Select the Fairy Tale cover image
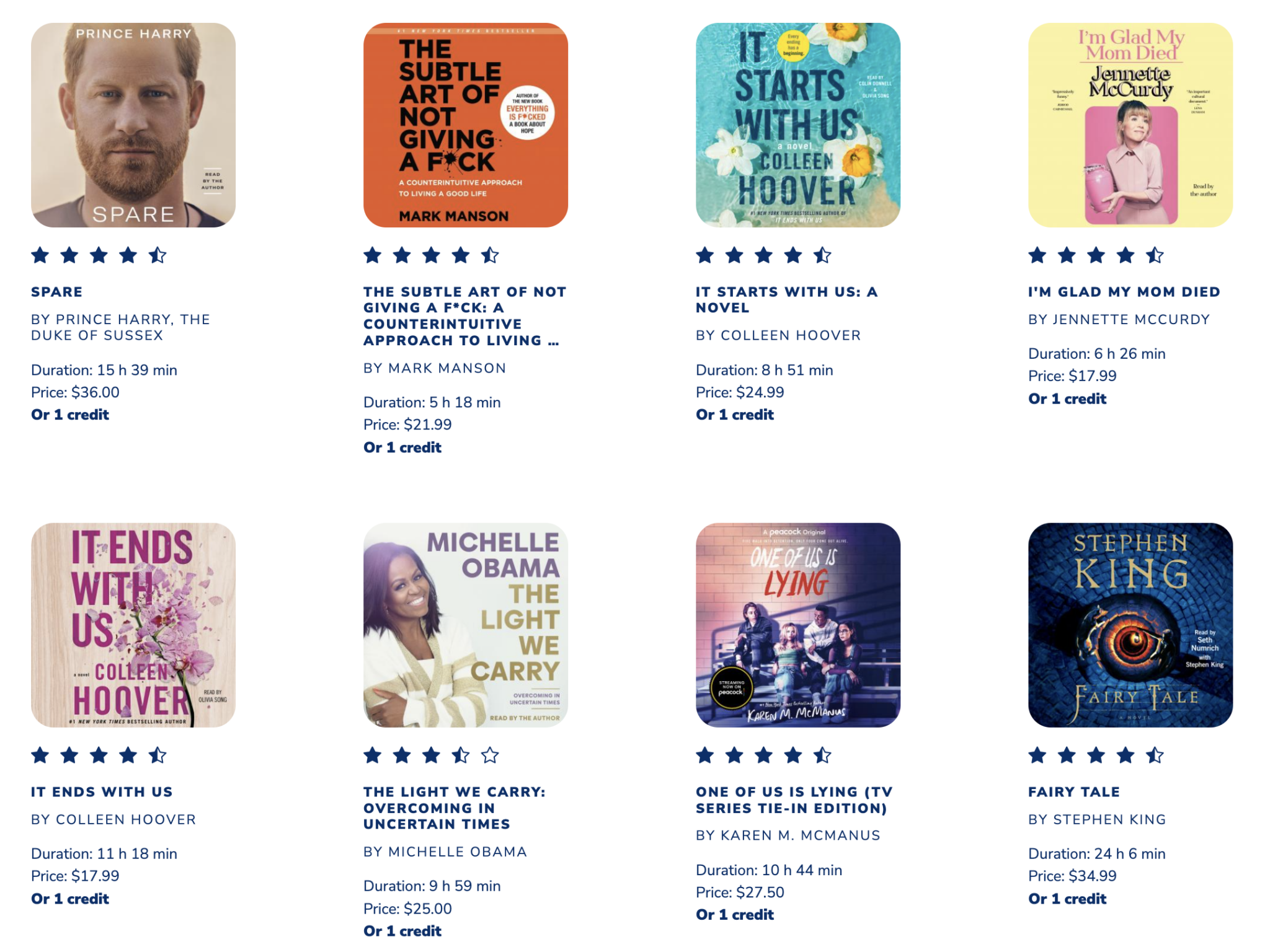The height and width of the screenshot is (952, 1270). [1130, 625]
